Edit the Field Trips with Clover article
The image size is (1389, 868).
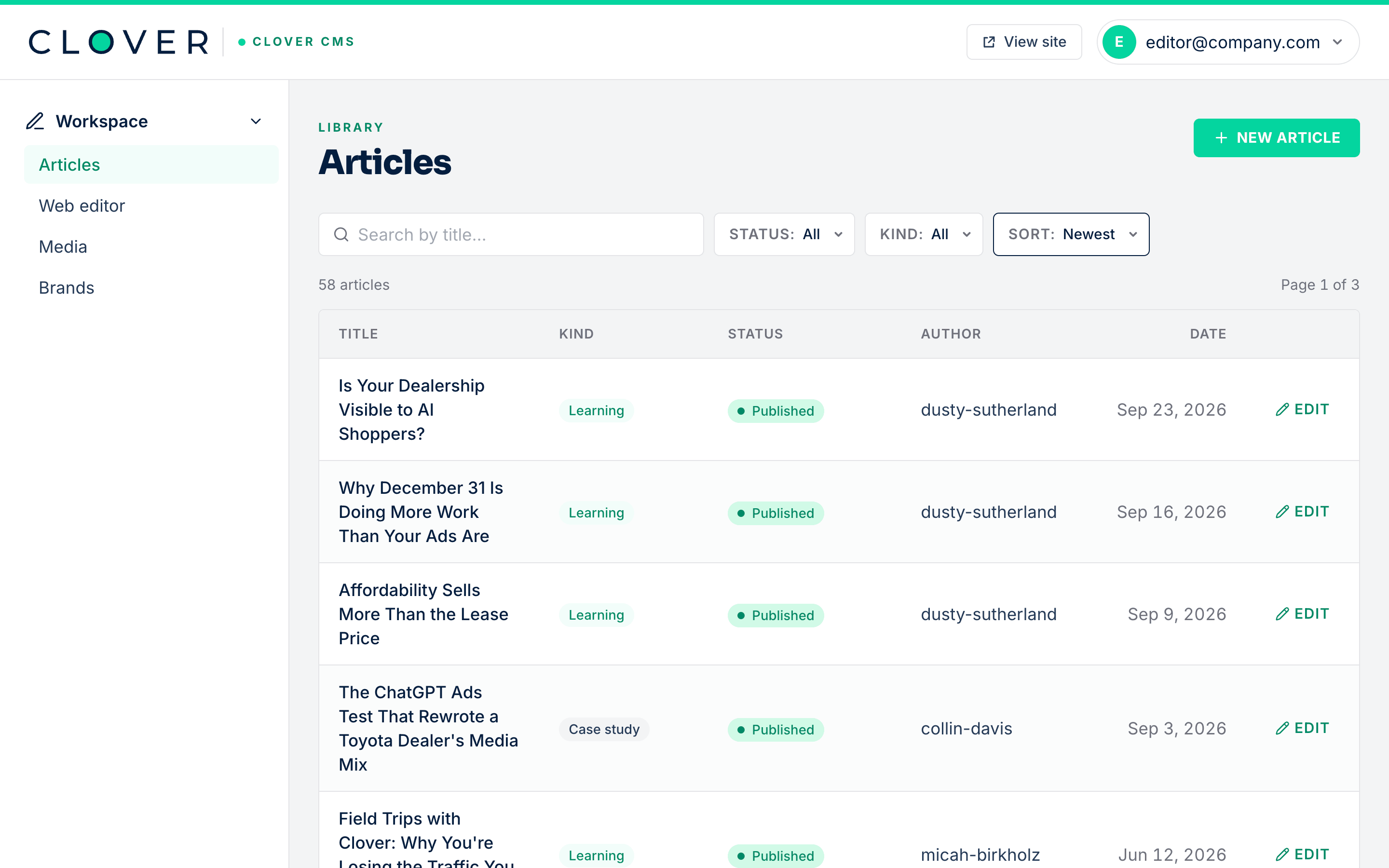point(1302,854)
